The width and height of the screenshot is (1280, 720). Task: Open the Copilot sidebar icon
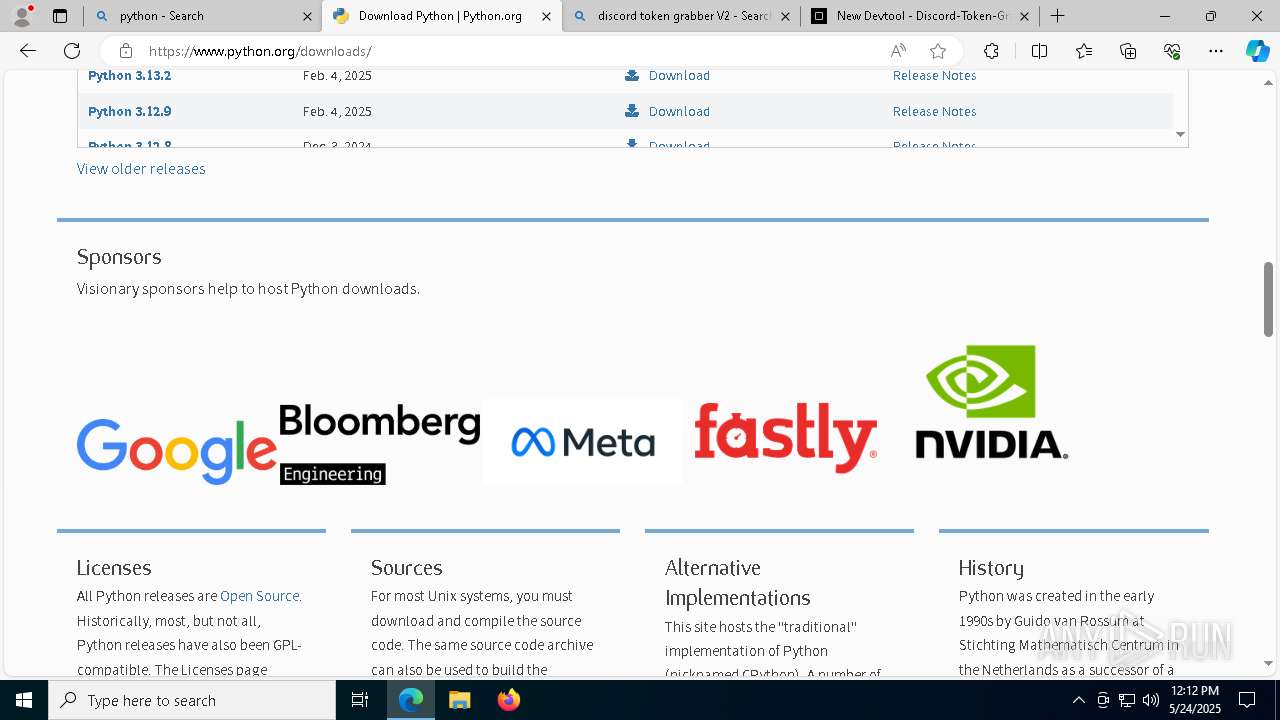[1257, 51]
